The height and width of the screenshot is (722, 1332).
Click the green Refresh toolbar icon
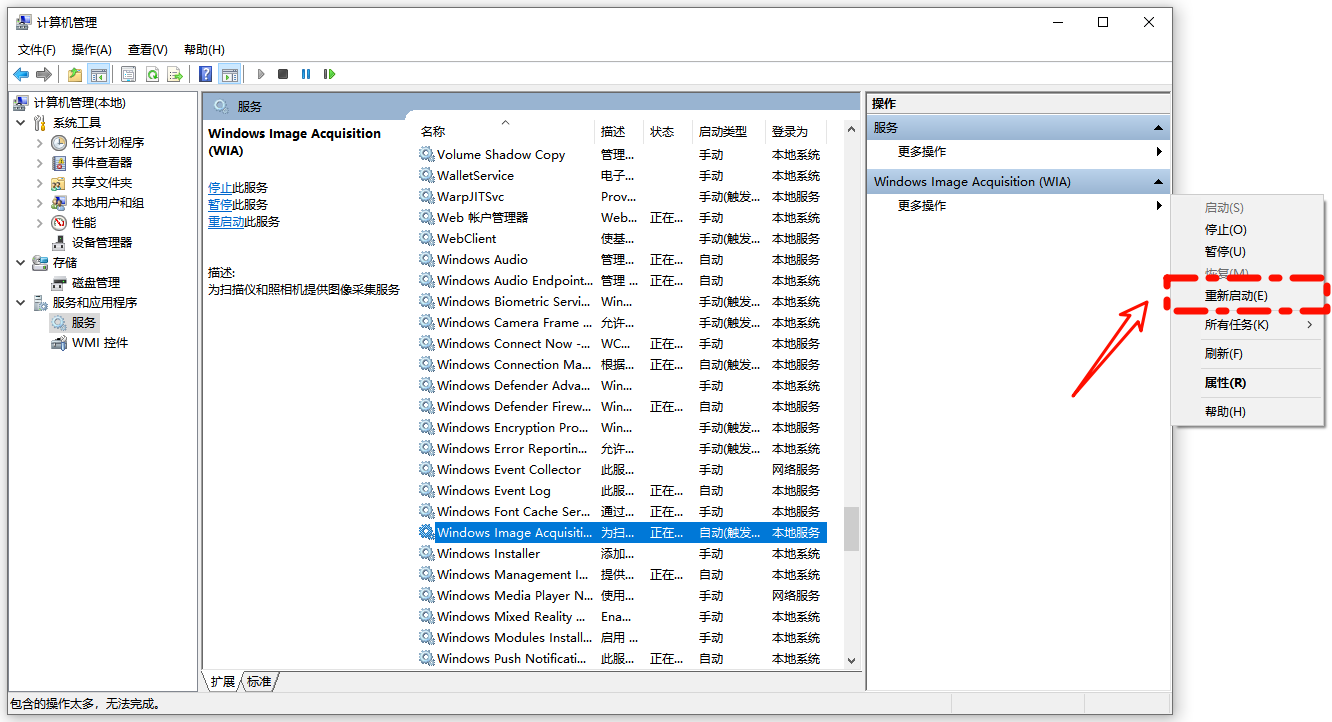152,74
